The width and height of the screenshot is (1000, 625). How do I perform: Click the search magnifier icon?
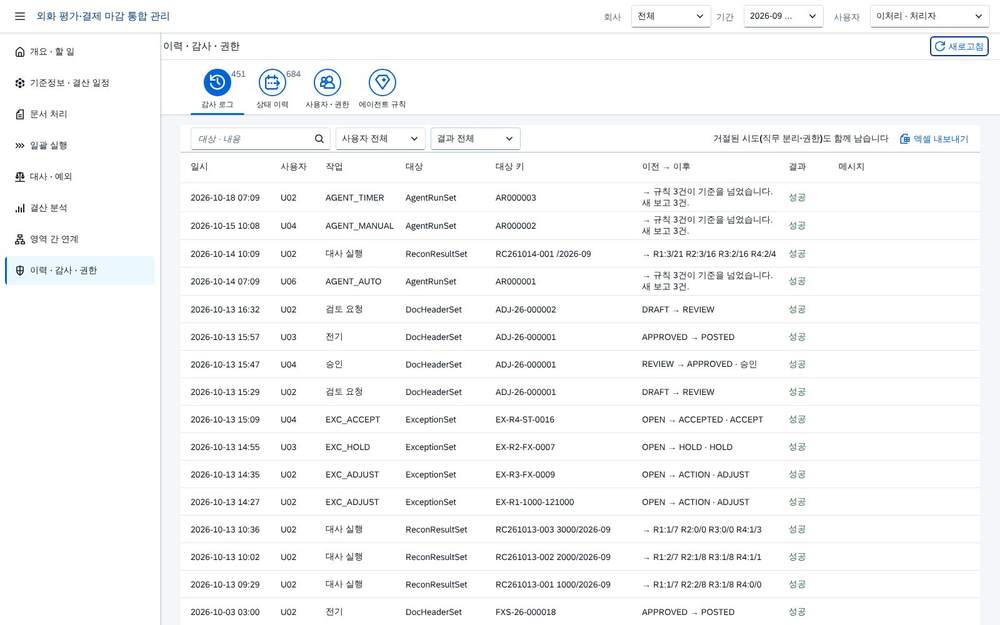319,138
